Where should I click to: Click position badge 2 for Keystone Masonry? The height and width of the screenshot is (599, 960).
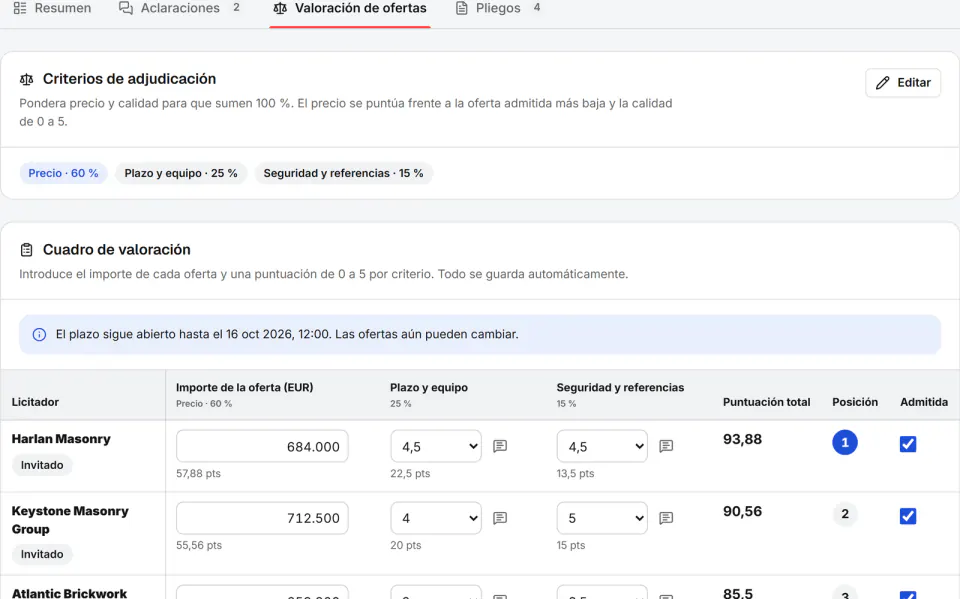845,514
